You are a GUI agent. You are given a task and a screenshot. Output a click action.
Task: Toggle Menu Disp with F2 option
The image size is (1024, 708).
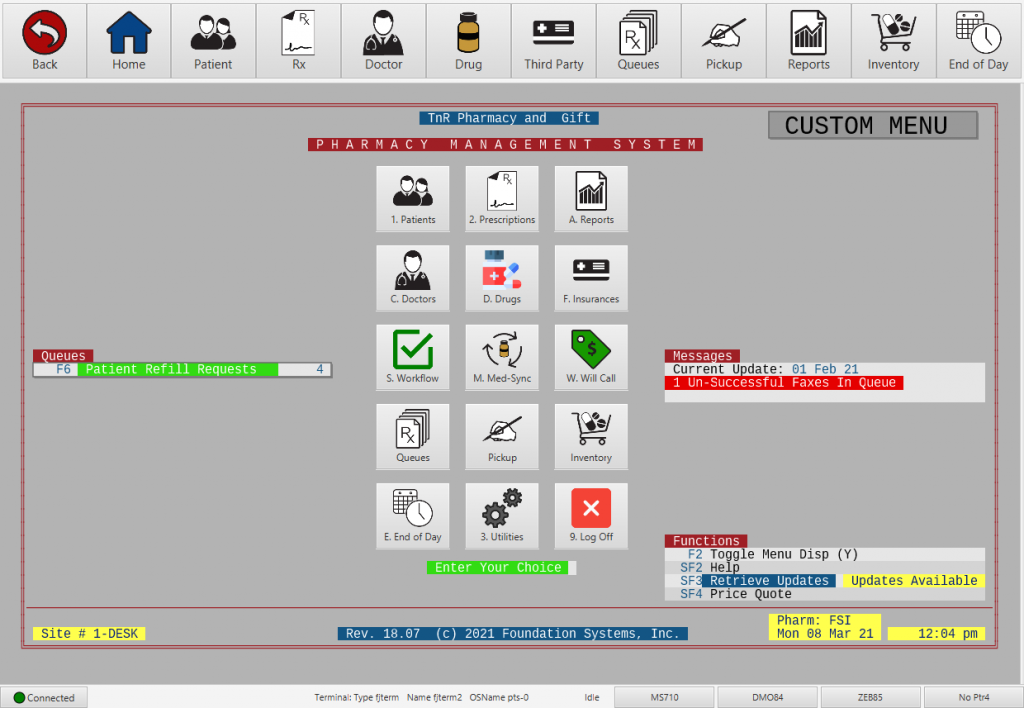coord(745,554)
